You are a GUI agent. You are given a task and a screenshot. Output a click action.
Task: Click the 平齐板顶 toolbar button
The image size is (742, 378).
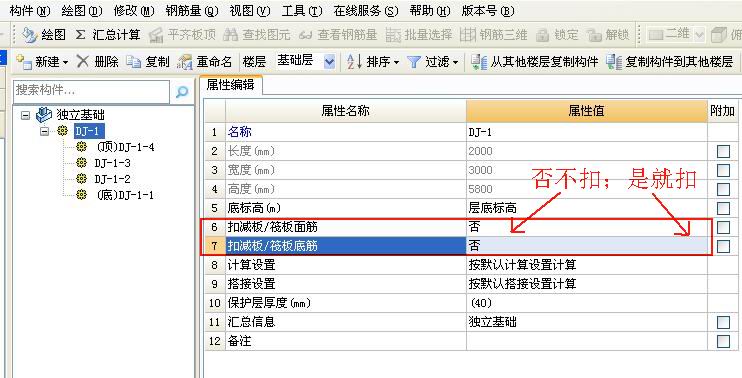(183, 35)
